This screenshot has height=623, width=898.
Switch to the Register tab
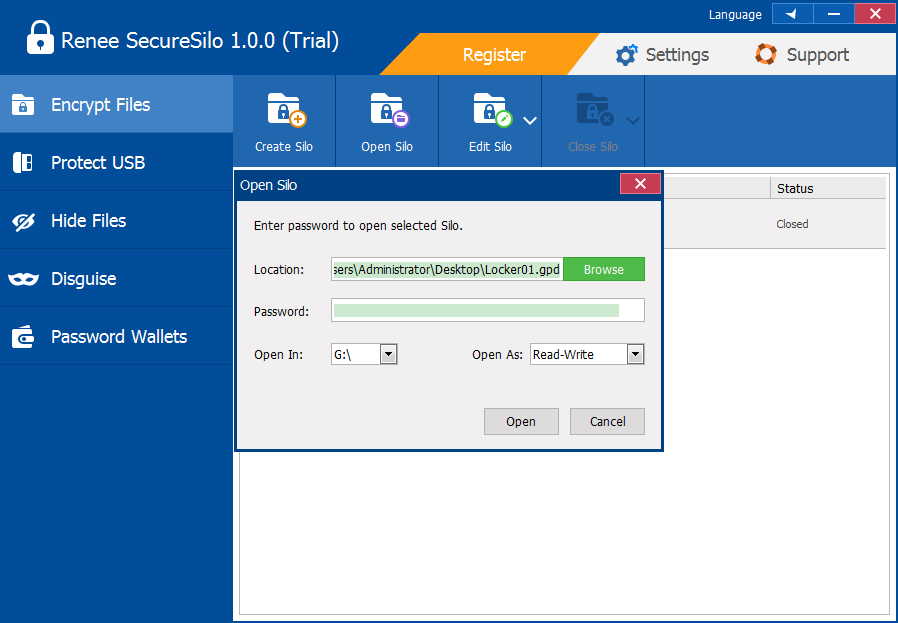point(494,55)
